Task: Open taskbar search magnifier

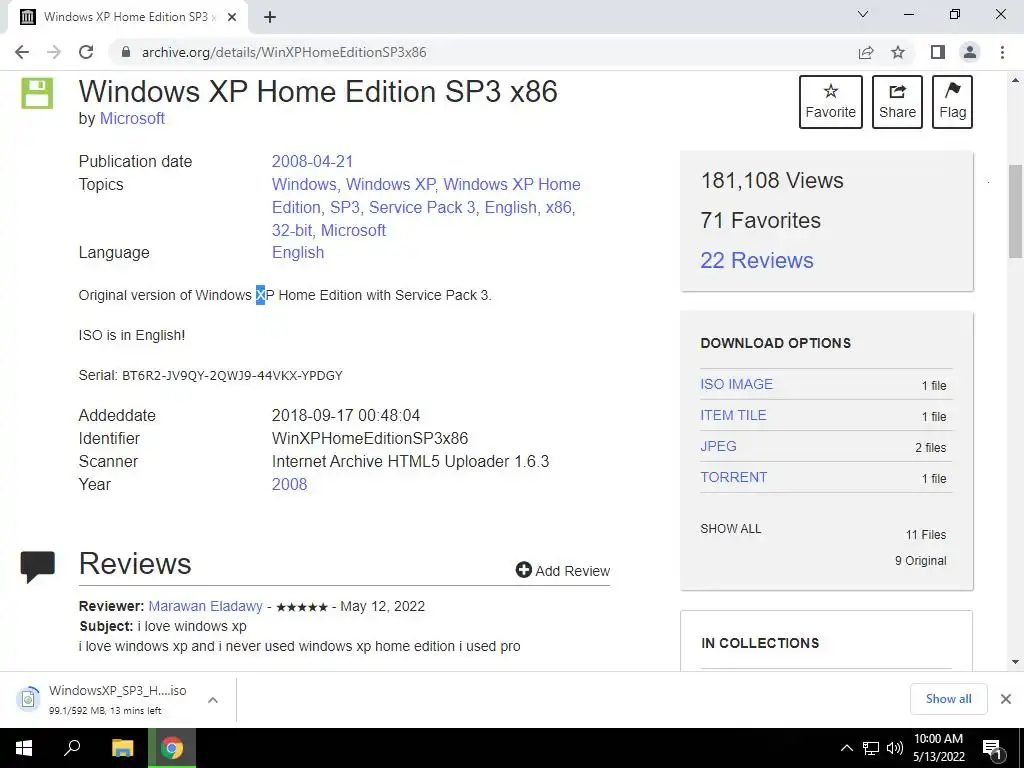Action: pyautogui.click(x=72, y=748)
